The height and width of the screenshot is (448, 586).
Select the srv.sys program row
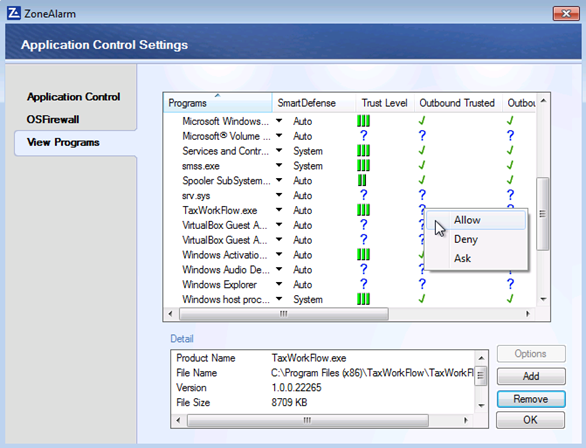coord(196,196)
